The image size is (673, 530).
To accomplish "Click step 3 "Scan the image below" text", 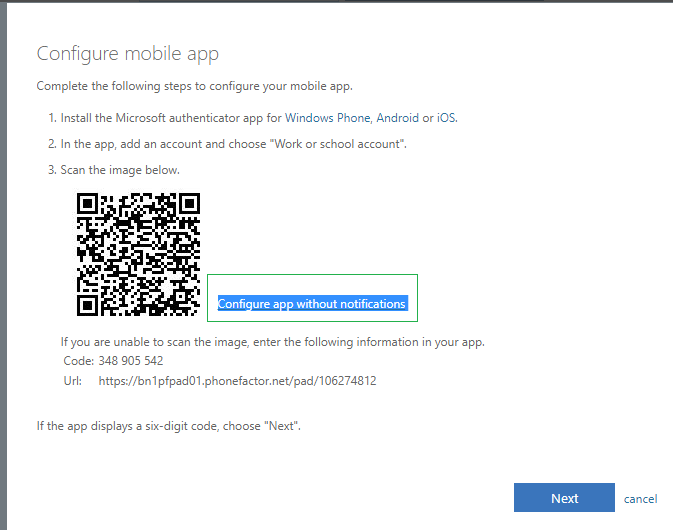I will point(113,170).
